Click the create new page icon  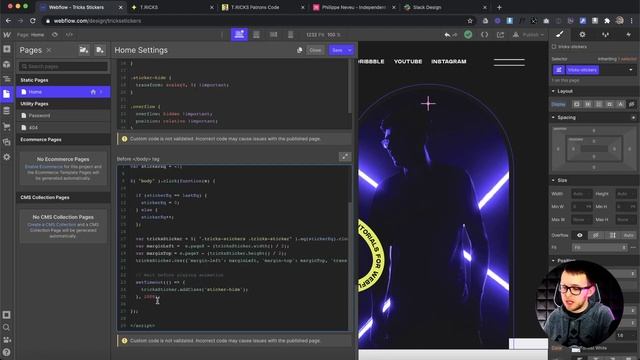coord(100,50)
